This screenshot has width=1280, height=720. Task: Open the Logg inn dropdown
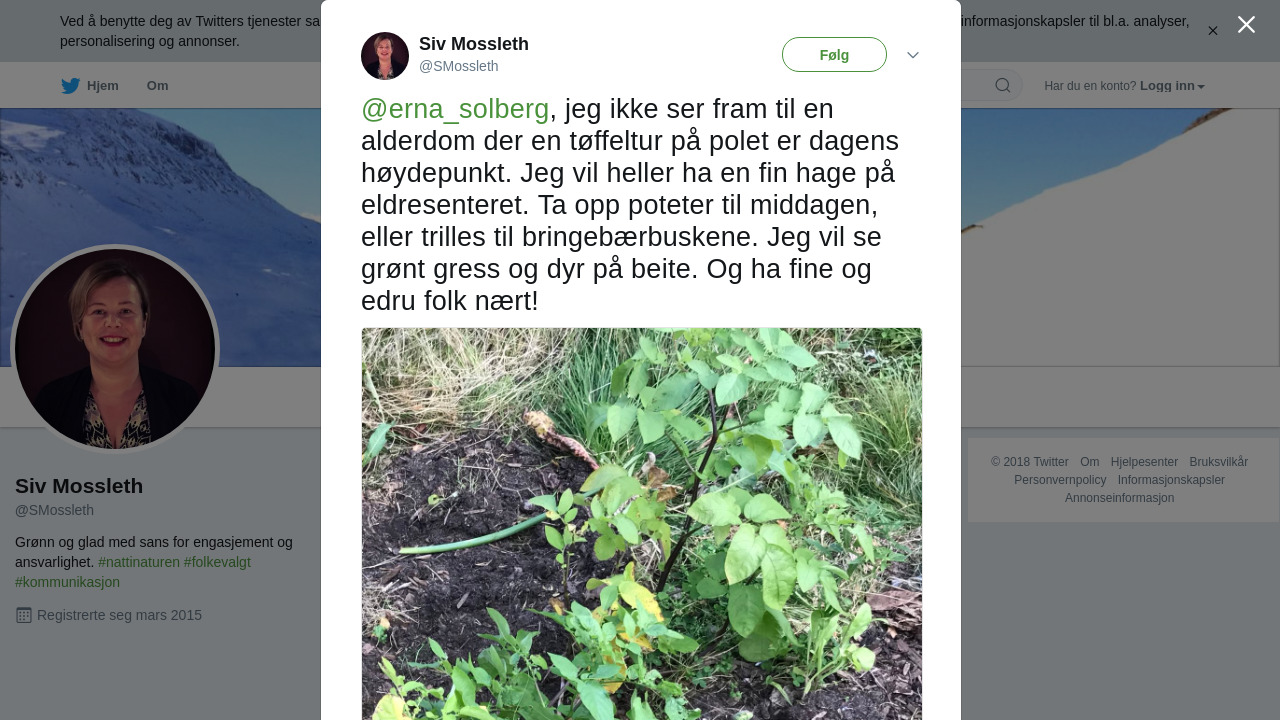pyautogui.click(x=1172, y=86)
